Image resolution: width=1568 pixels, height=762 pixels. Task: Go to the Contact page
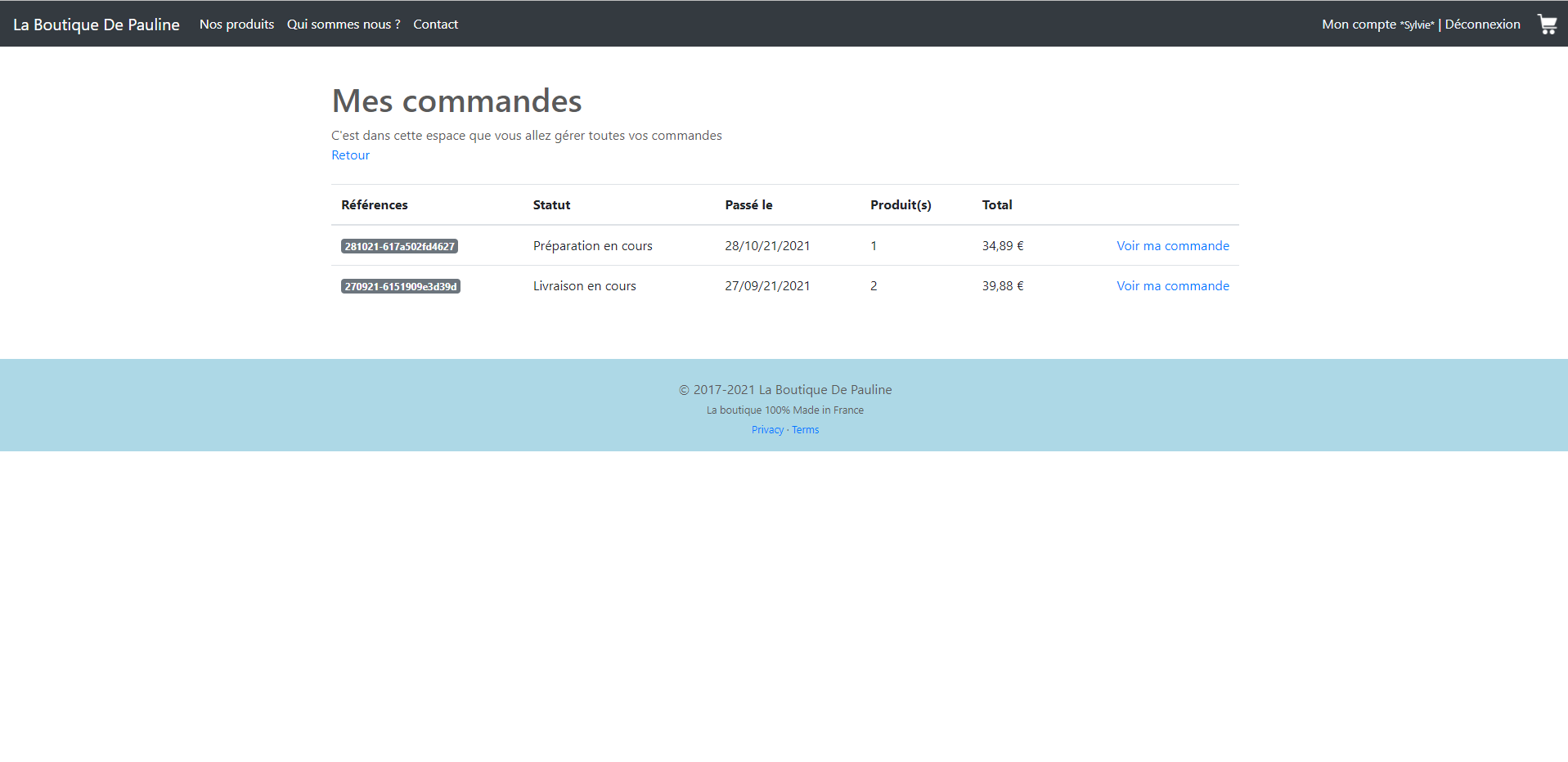tap(435, 24)
